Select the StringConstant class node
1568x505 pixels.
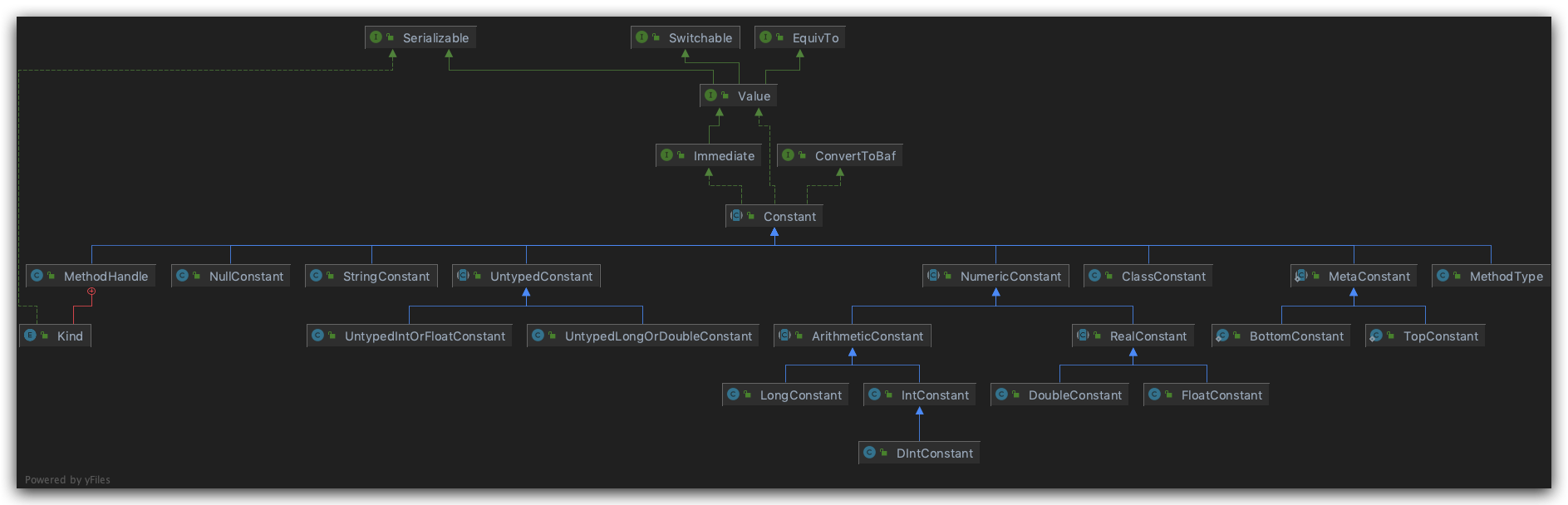(371, 277)
